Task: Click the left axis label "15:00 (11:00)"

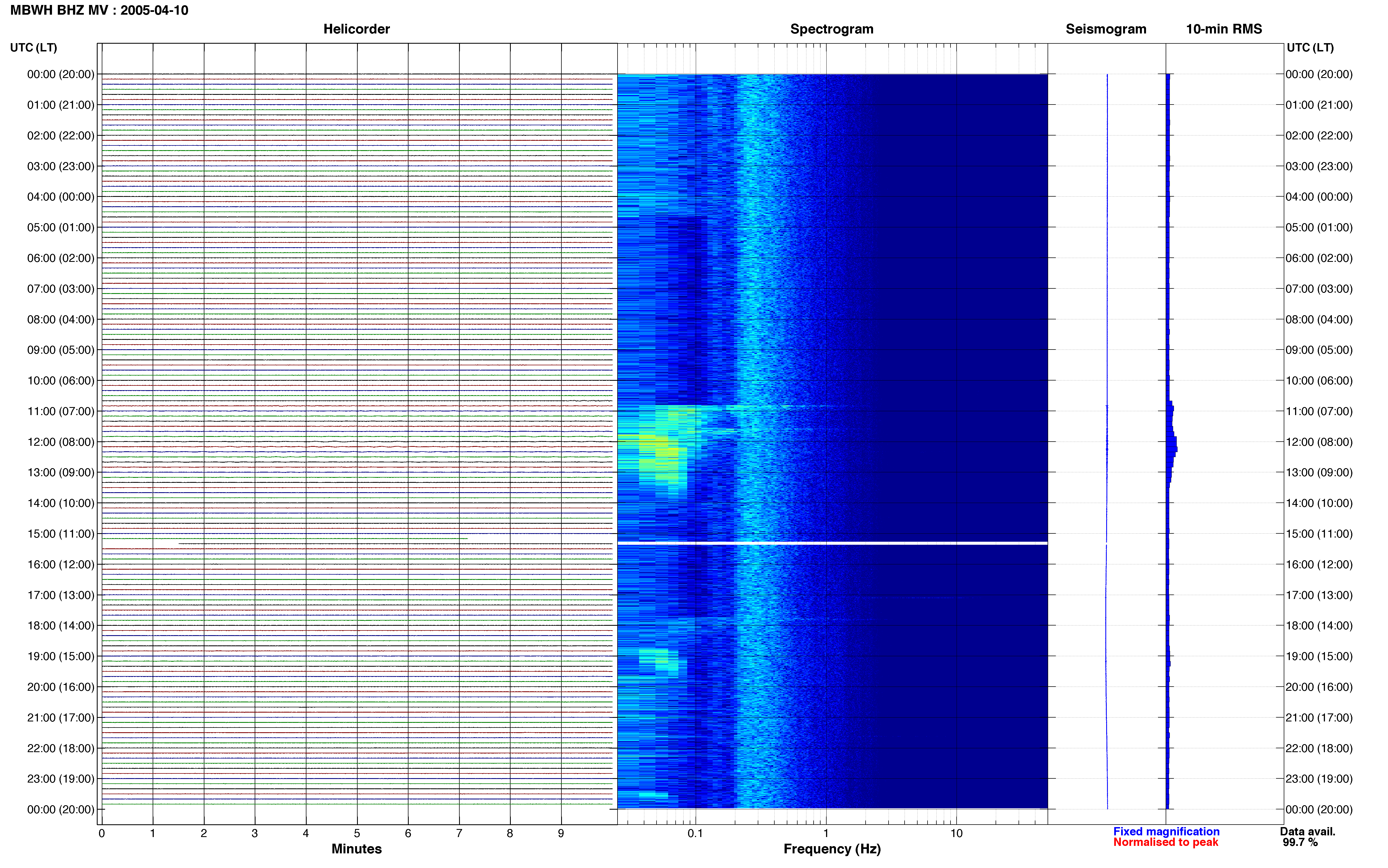Action: point(61,534)
